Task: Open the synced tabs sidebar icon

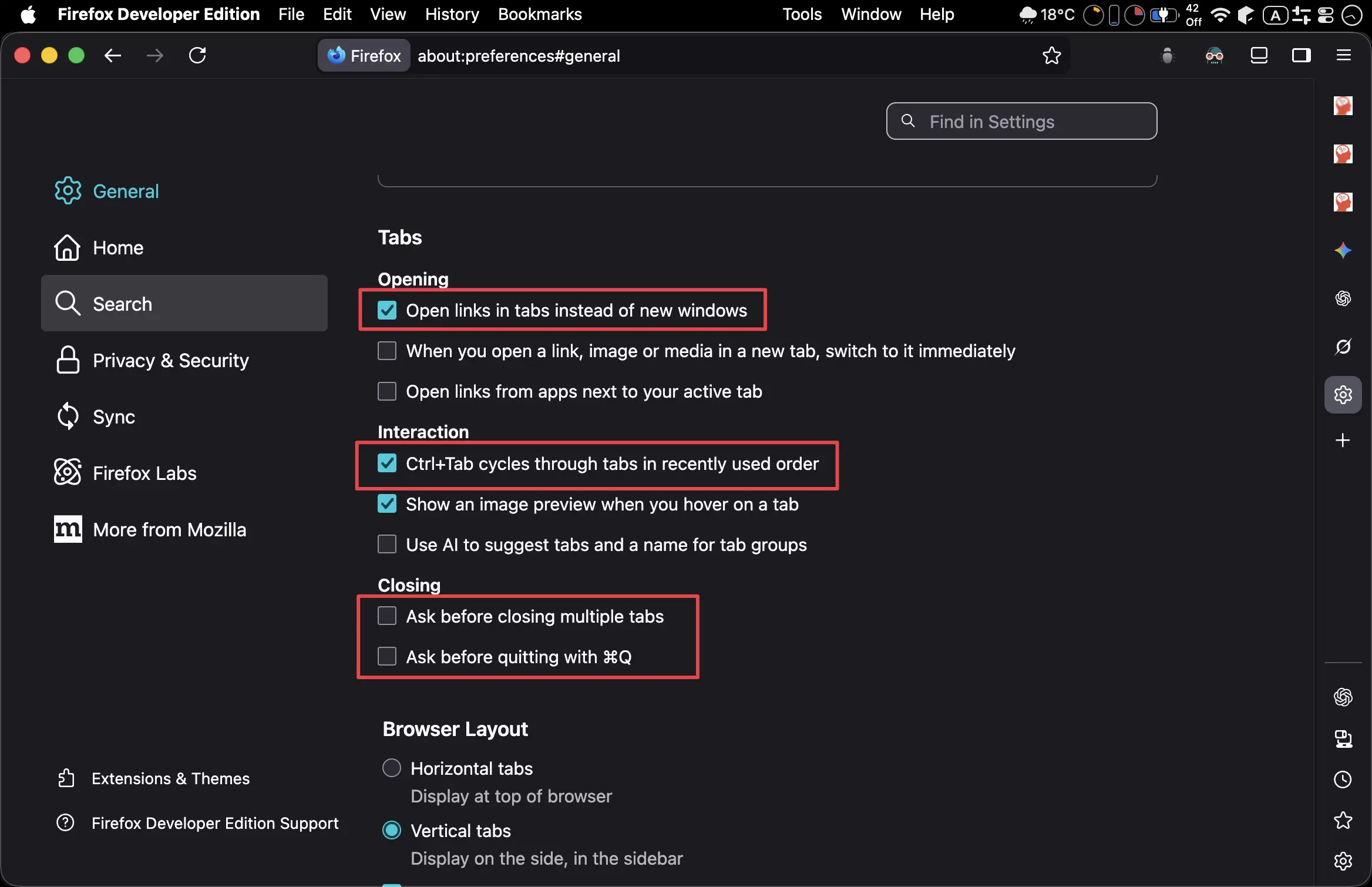Action: pos(1343,738)
